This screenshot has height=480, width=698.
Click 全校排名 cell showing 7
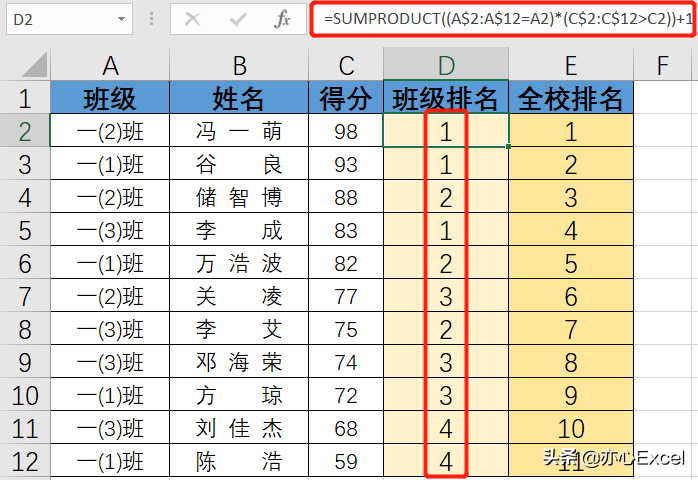[571, 328]
